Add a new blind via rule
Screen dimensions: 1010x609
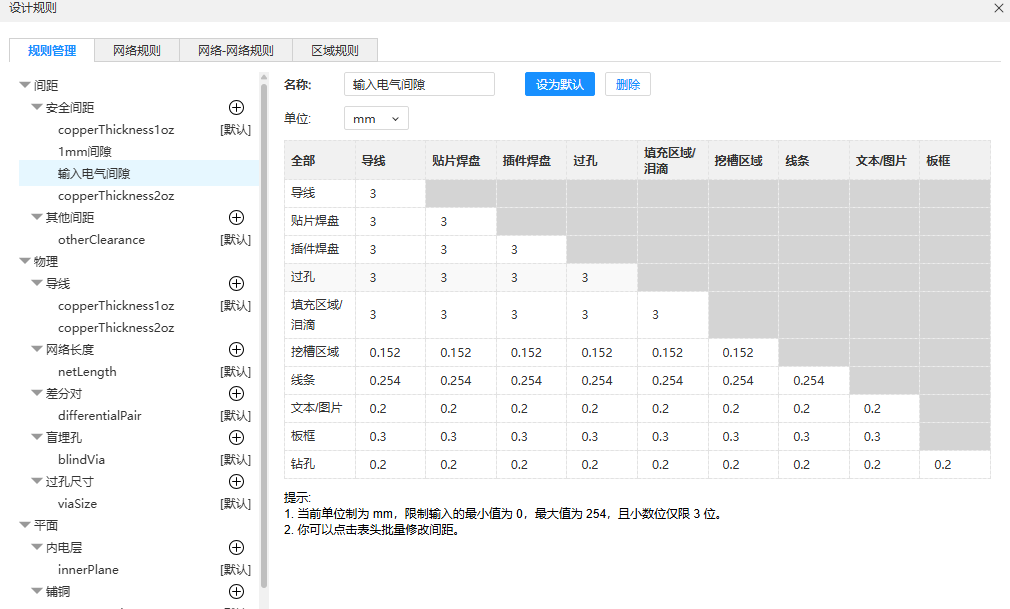pos(237,437)
